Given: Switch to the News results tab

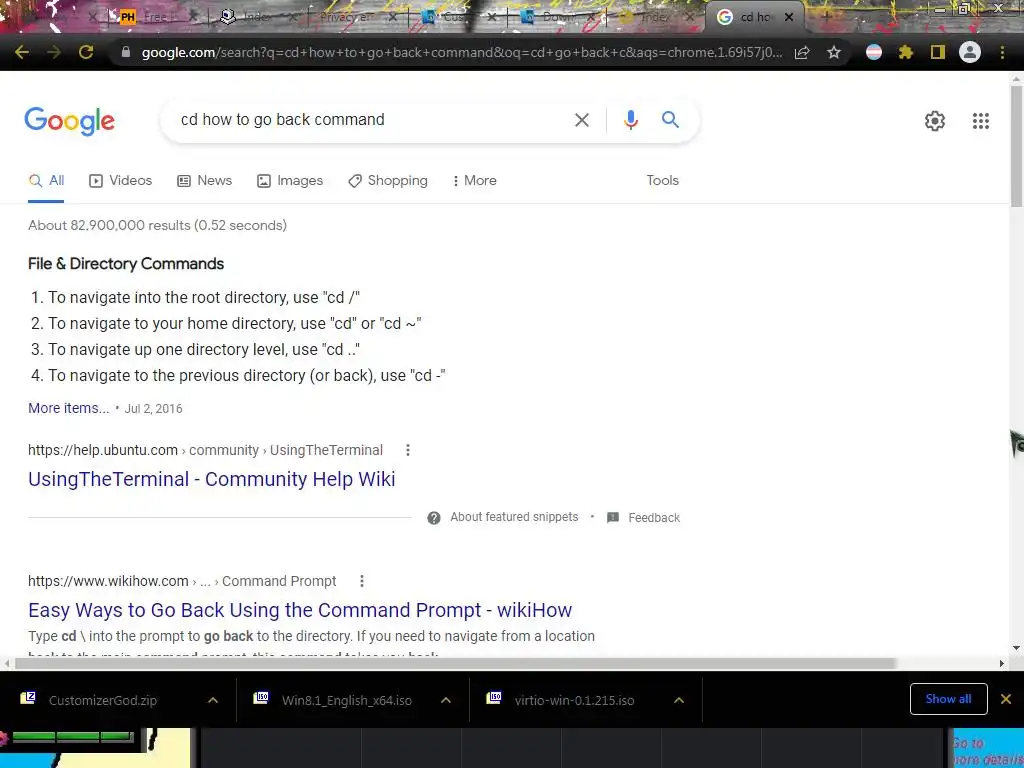Looking at the screenshot, I should click(204, 181).
